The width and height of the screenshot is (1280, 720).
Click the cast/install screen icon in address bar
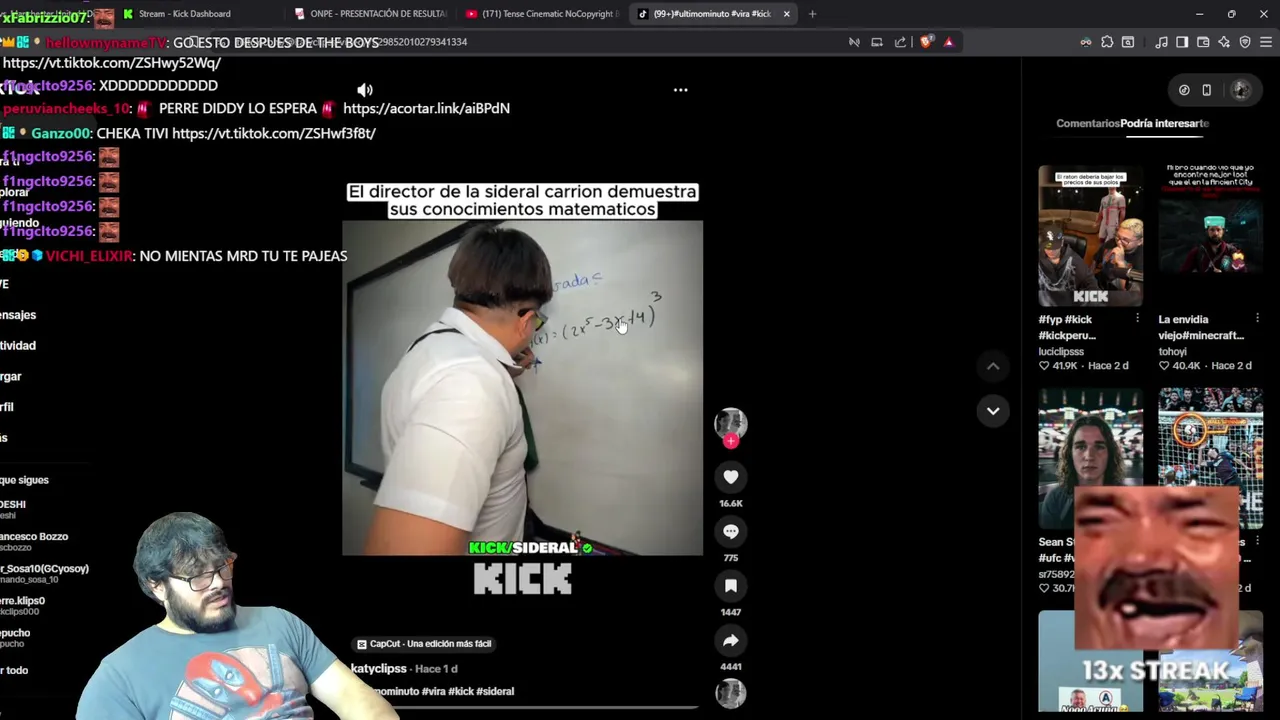(x=877, y=42)
